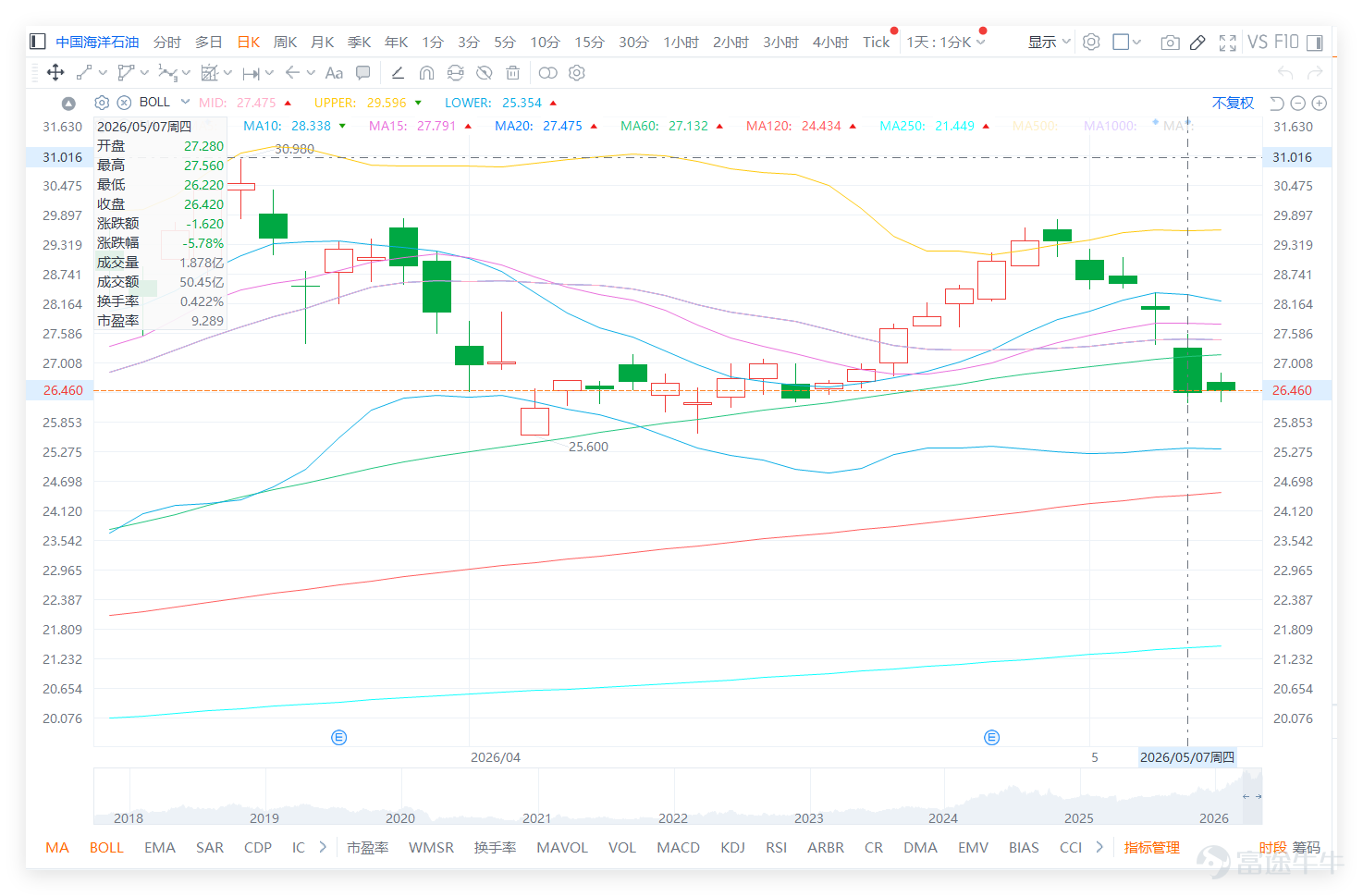Click 不复权 adjustment setting link
The height and width of the screenshot is (896, 1363).
[1233, 104]
